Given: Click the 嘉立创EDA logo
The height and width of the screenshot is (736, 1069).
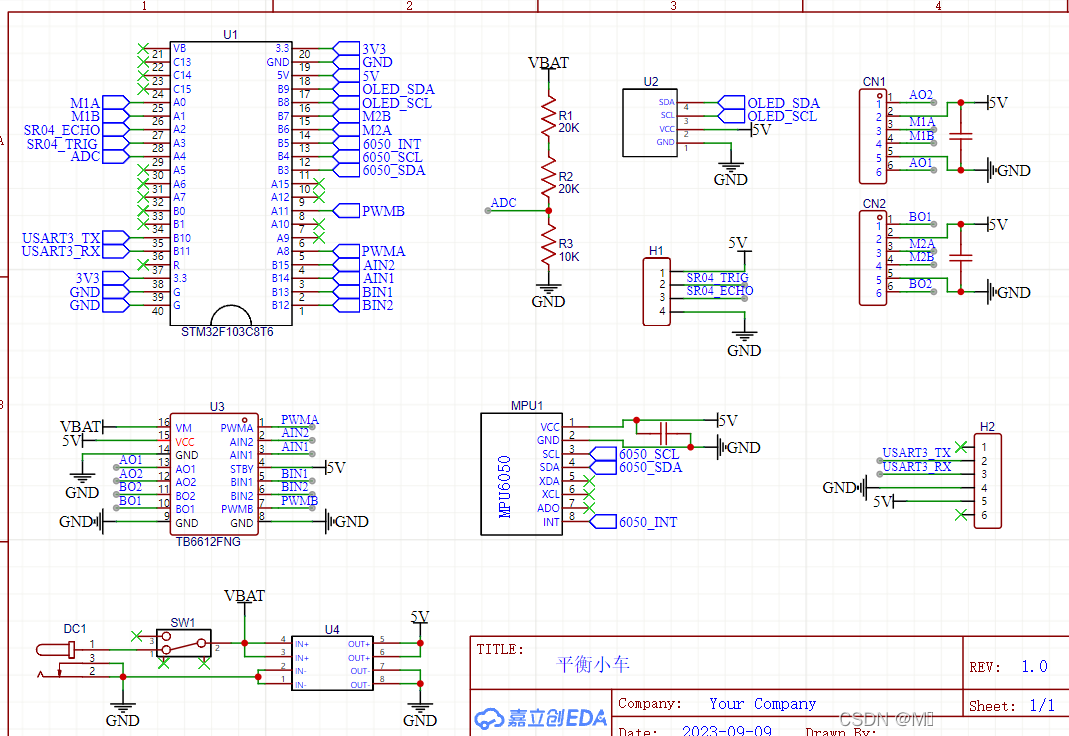Looking at the screenshot, I should [x=541, y=718].
